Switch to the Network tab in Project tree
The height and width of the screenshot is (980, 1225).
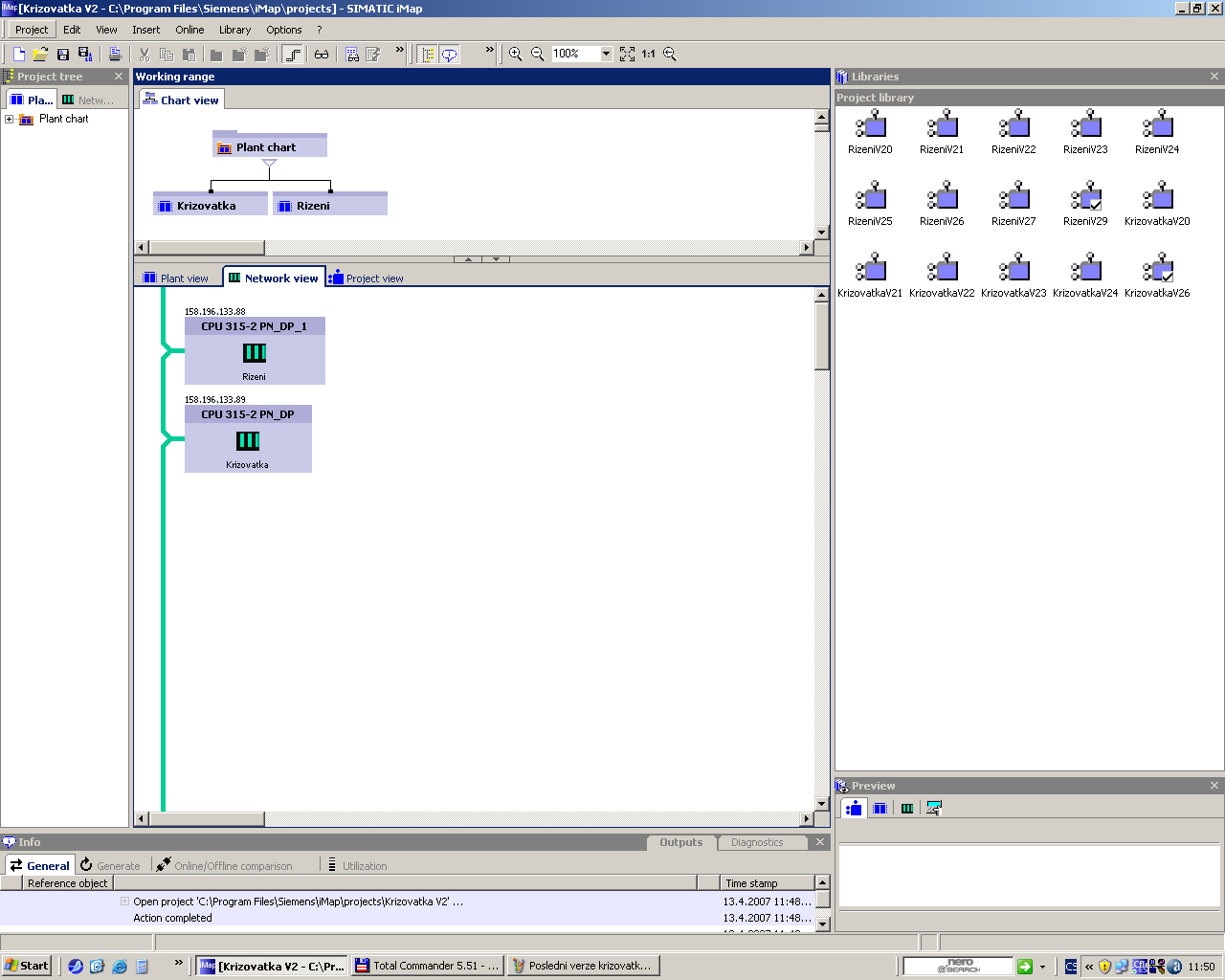tap(87, 100)
